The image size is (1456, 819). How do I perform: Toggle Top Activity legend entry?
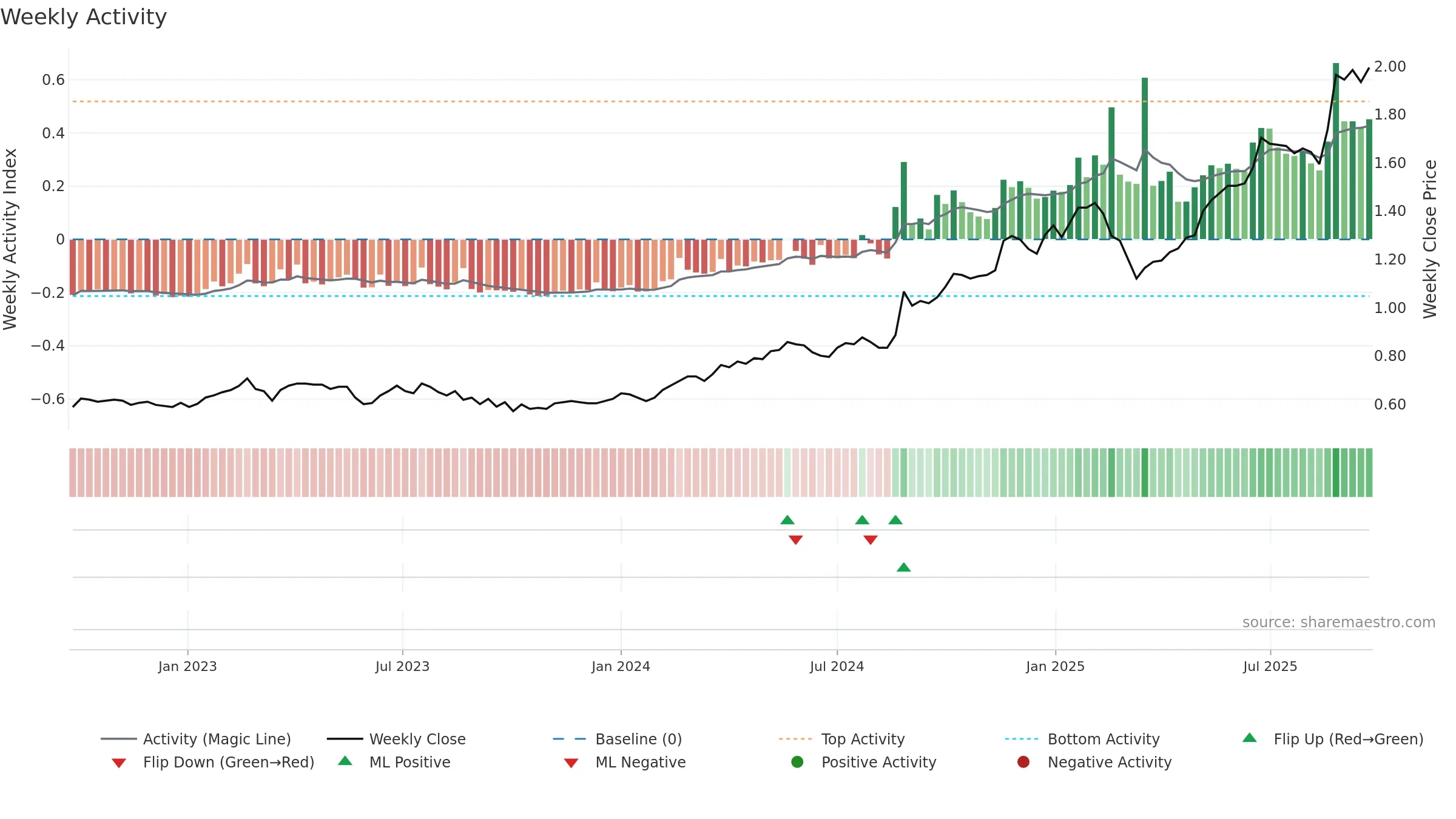coord(841,739)
